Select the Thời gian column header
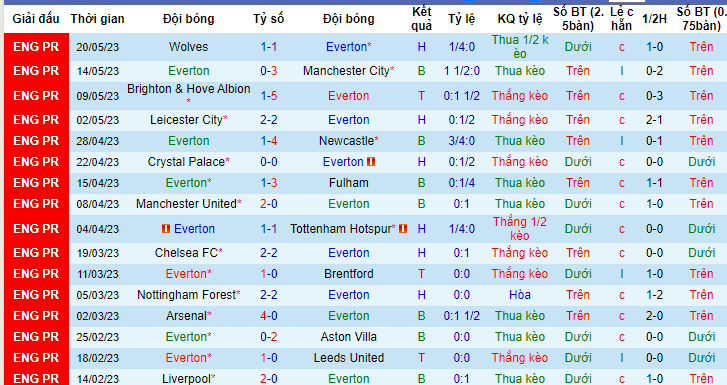The width and height of the screenshot is (727, 385). click(97, 19)
